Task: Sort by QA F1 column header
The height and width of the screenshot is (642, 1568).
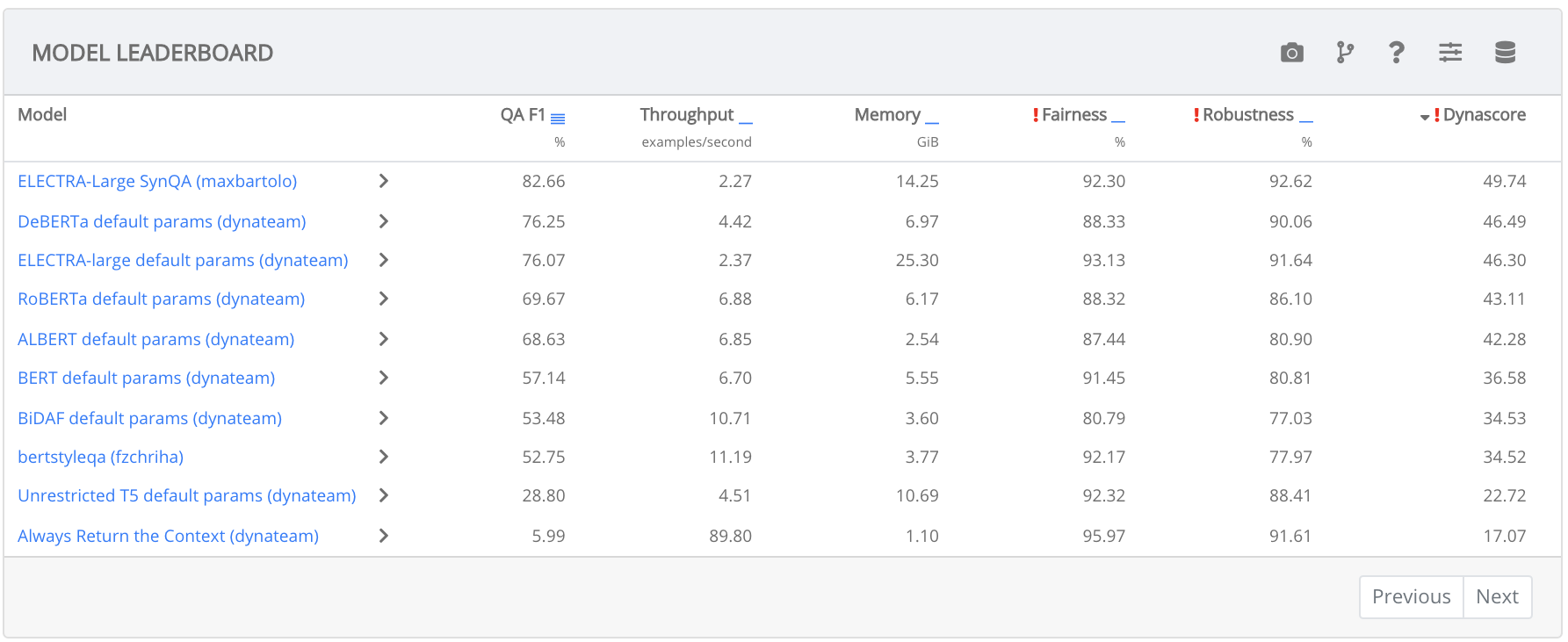Action: click(x=523, y=115)
